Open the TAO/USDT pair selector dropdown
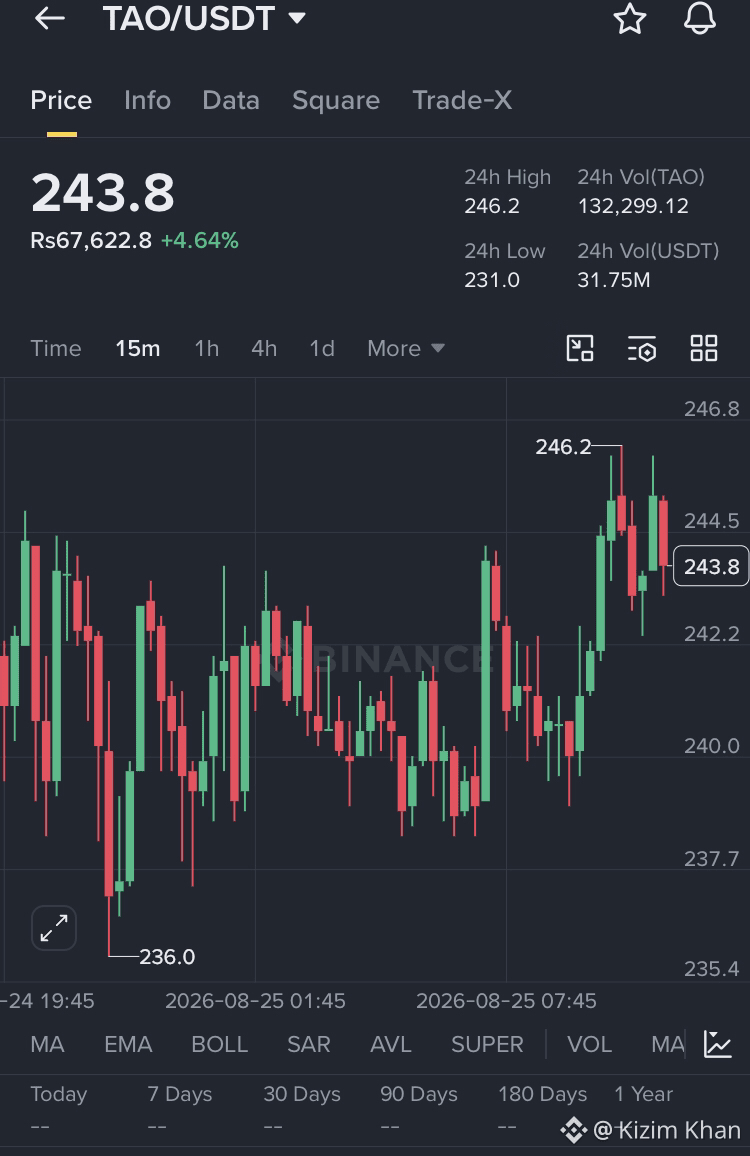The height and width of the screenshot is (1156, 750). (204, 18)
